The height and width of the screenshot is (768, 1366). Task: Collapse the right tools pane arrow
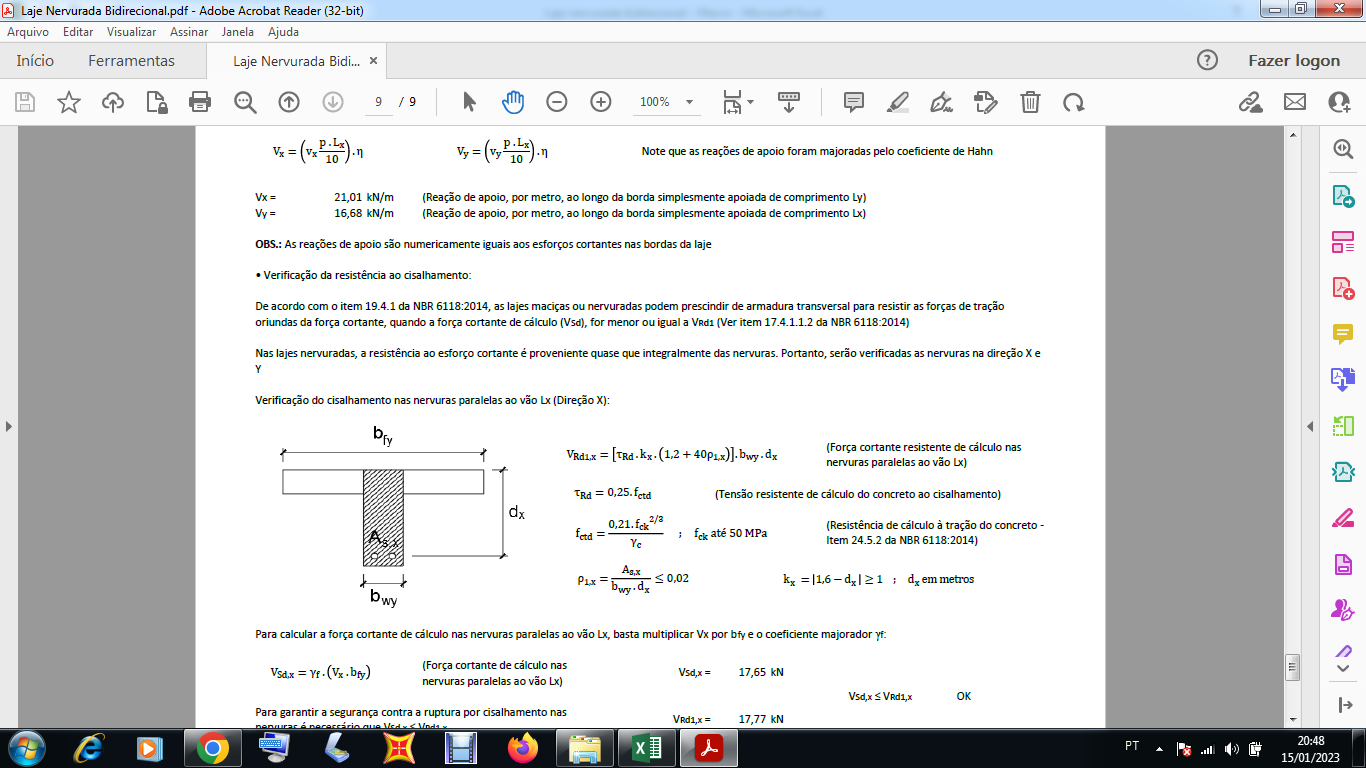[1311, 426]
